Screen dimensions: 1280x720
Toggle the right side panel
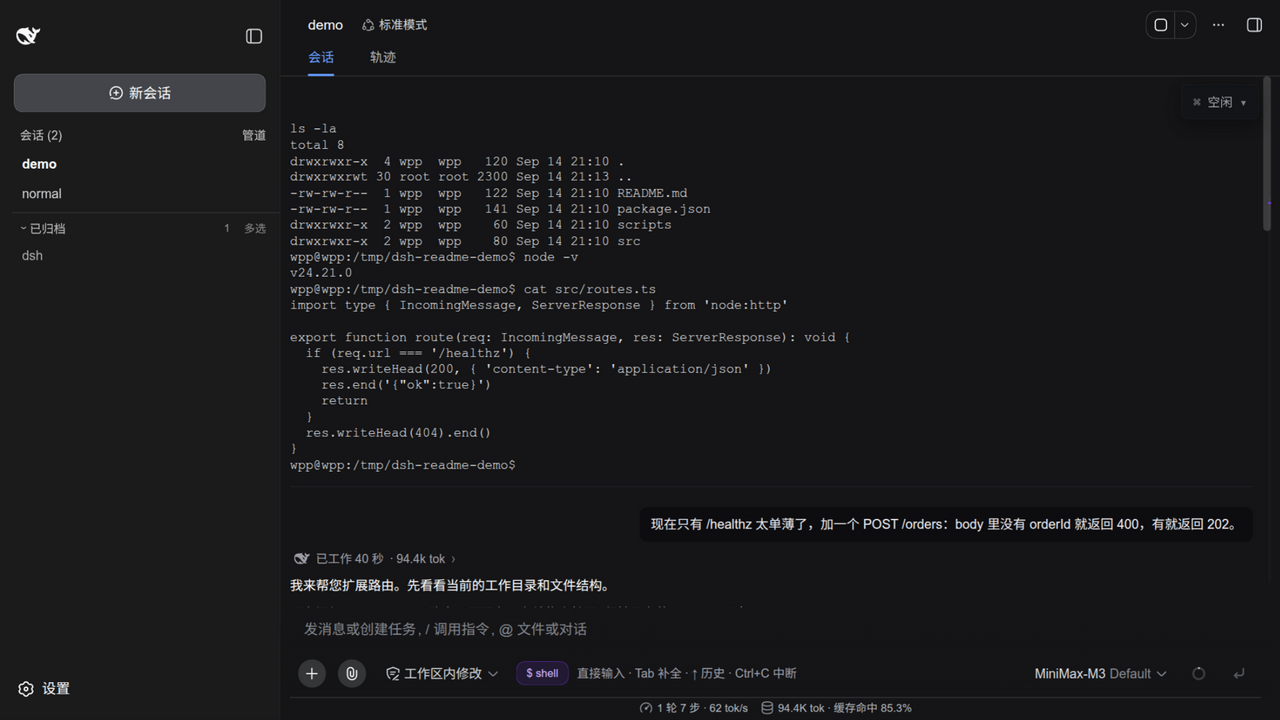pos(1254,25)
